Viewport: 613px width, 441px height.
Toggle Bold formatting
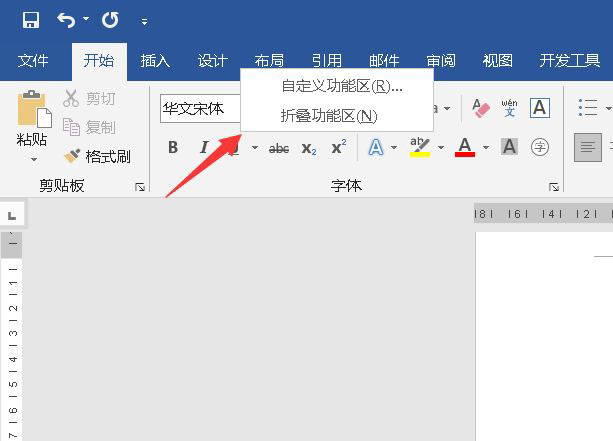pos(173,148)
